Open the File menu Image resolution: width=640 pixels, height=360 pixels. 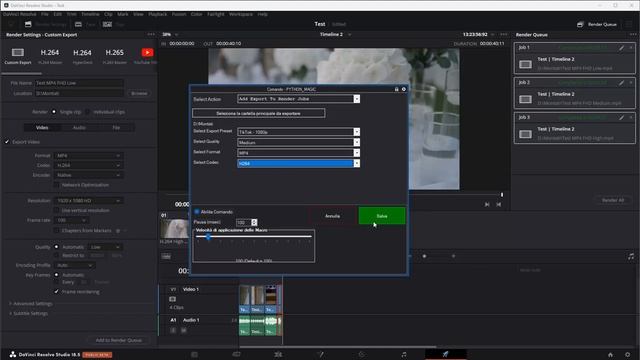point(44,14)
